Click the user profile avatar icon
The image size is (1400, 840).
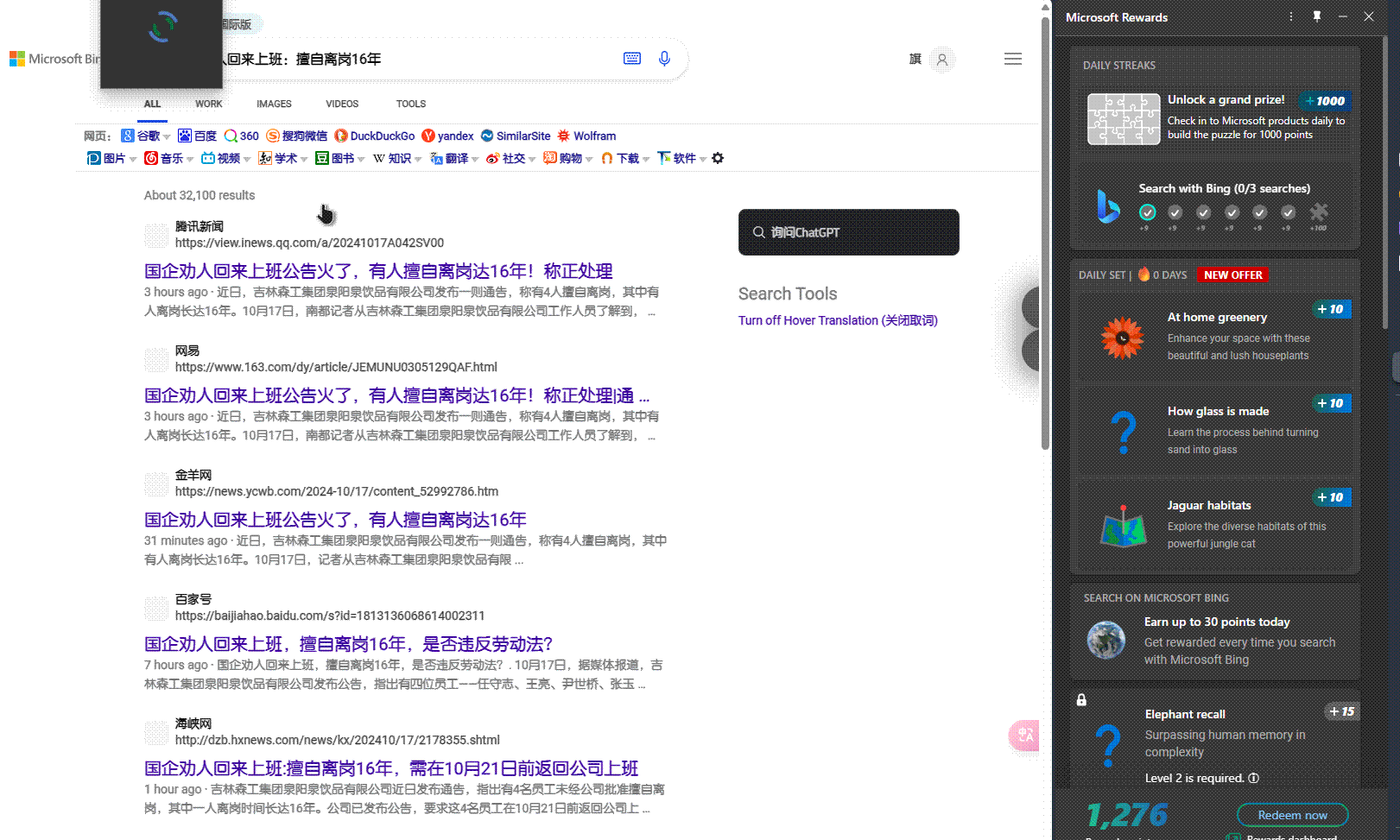(x=942, y=60)
